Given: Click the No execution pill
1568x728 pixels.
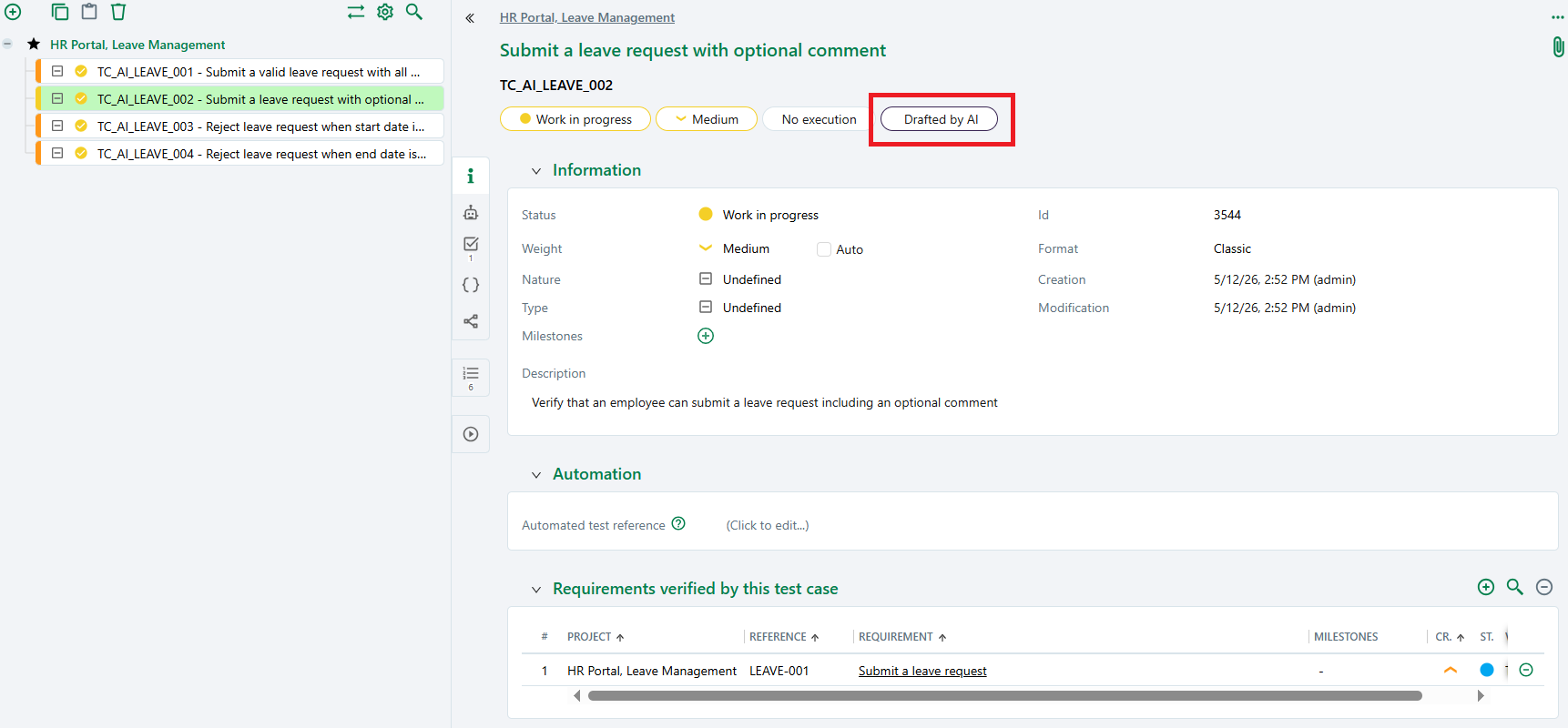Looking at the screenshot, I should [x=819, y=119].
